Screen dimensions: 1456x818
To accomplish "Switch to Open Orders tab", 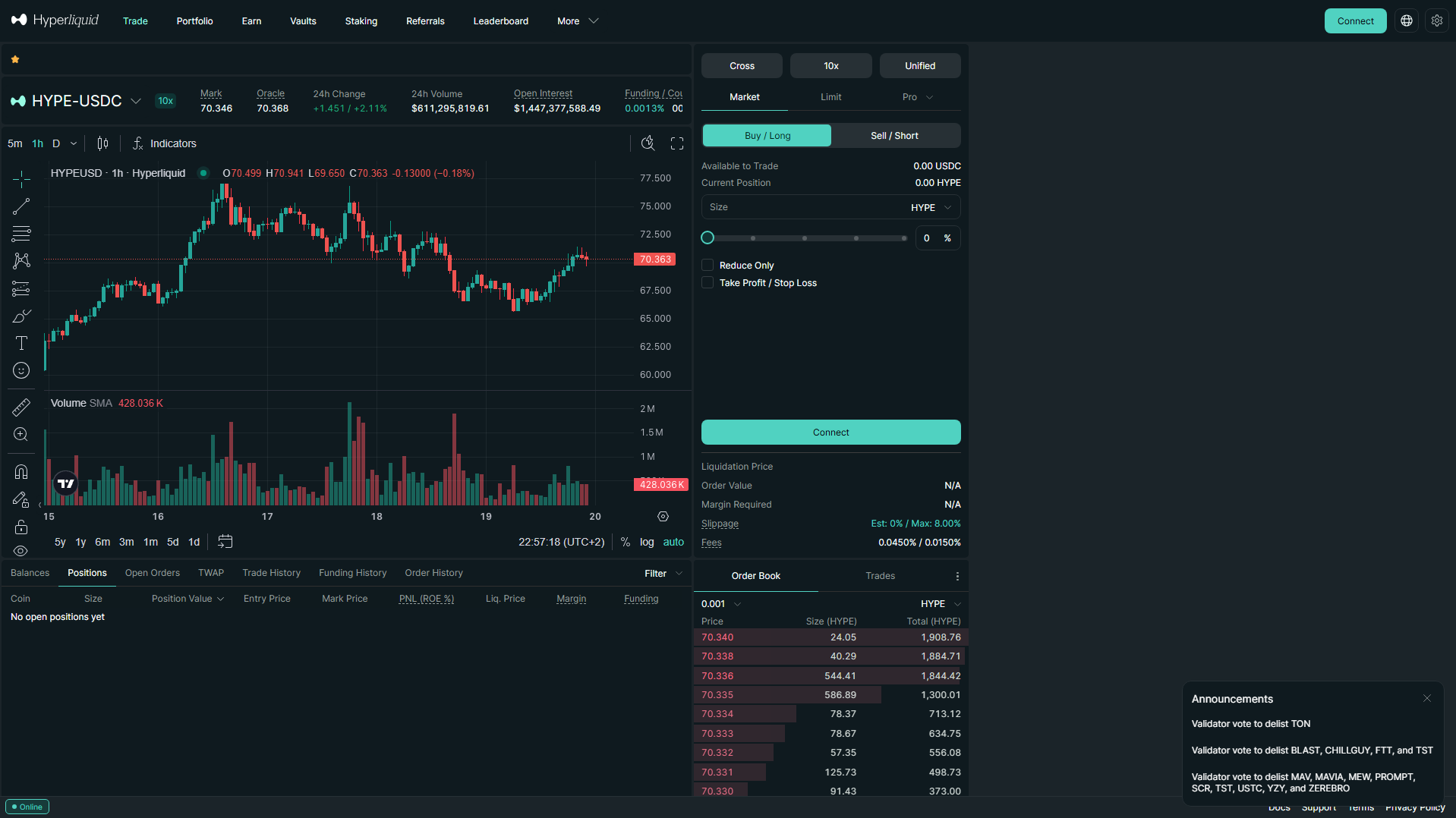I will (x=153, y=573).
